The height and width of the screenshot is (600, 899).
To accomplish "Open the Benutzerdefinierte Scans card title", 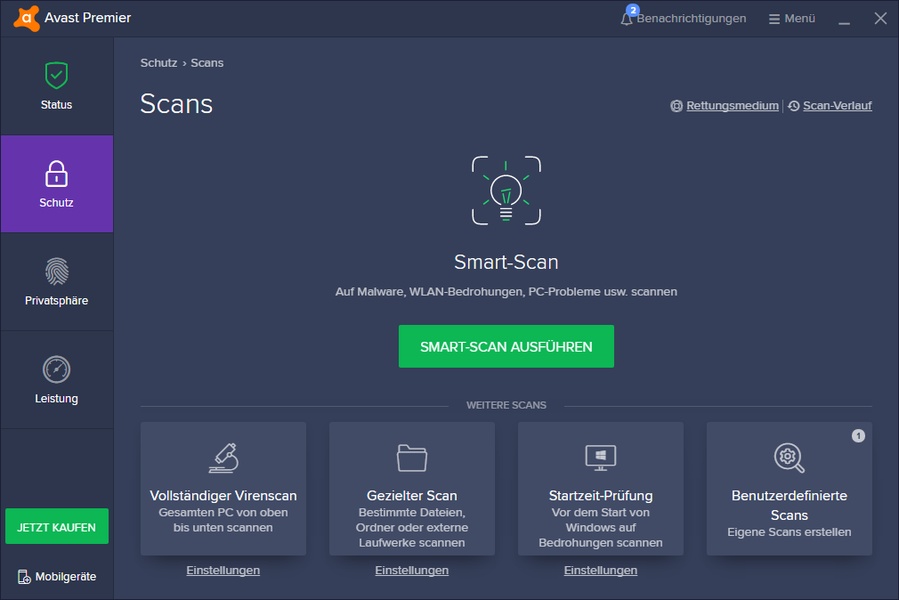I will coord(789,505).
